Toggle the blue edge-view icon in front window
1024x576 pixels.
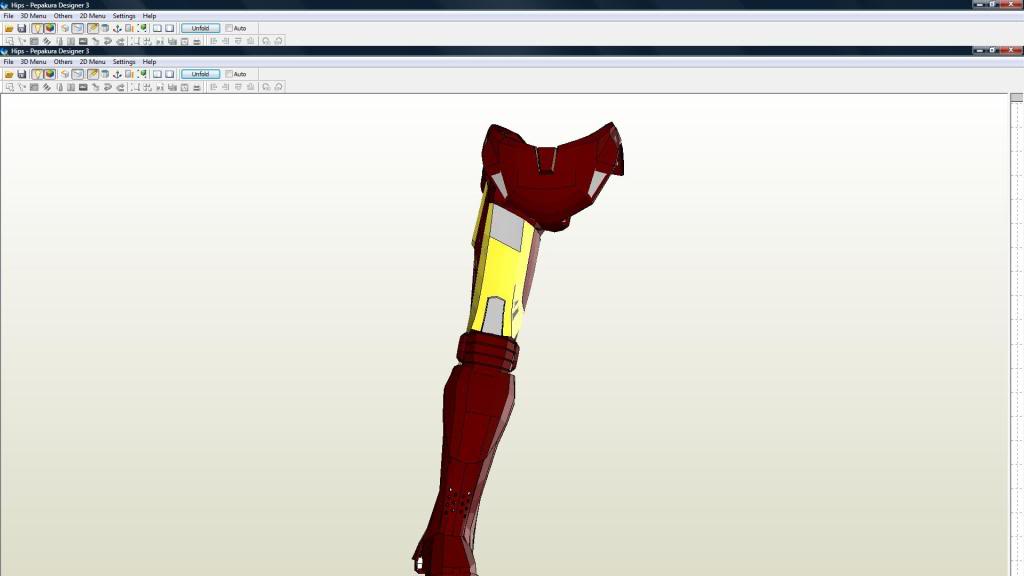coord(78,74)
